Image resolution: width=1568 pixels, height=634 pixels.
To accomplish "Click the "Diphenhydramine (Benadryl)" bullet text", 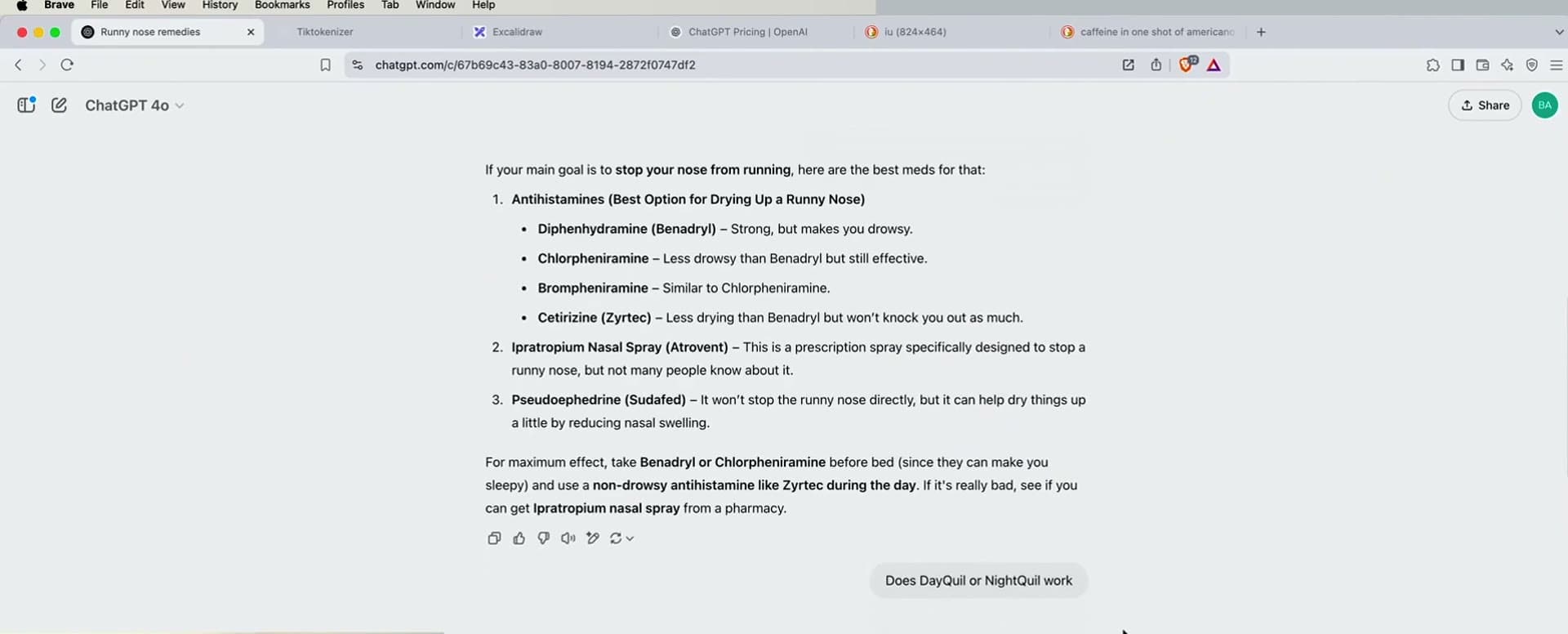I will [626, 229].
